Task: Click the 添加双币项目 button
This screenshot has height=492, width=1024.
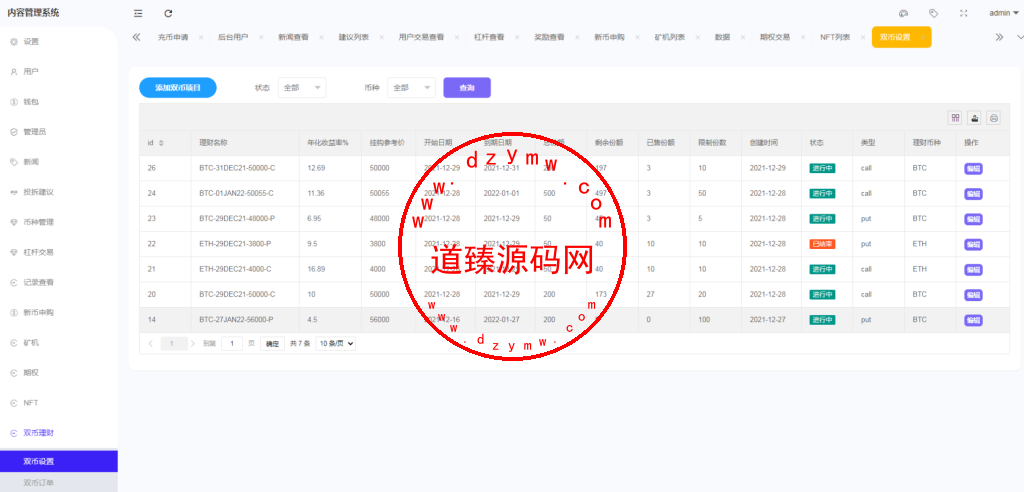Action: point(178,88)
